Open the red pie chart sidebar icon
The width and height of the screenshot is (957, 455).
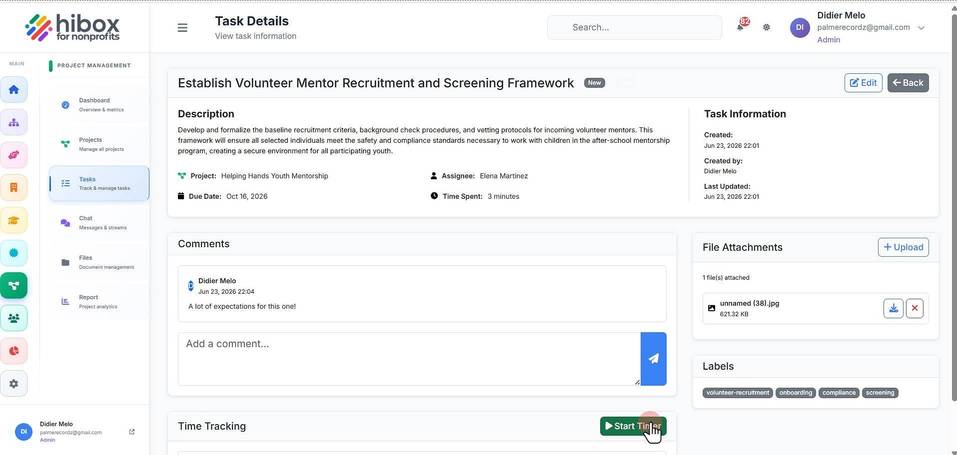coord(13,351)
